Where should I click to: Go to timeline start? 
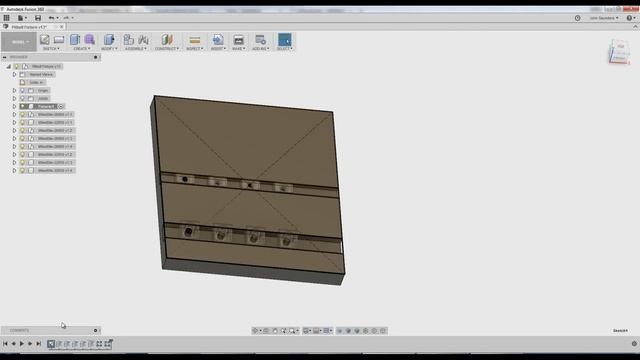pos(5,344)
